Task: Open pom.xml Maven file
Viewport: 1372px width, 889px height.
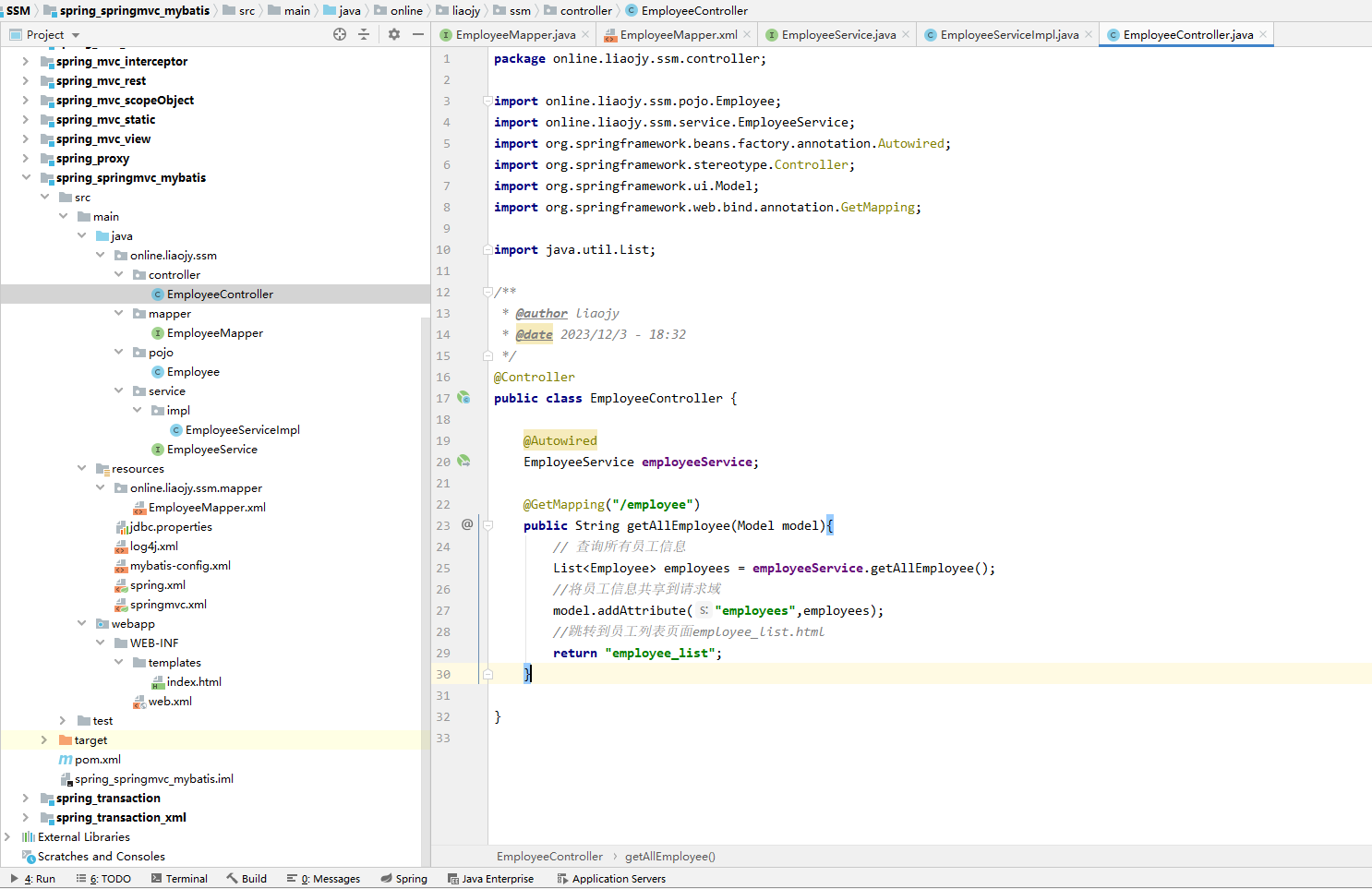Action: pos(97,759)
